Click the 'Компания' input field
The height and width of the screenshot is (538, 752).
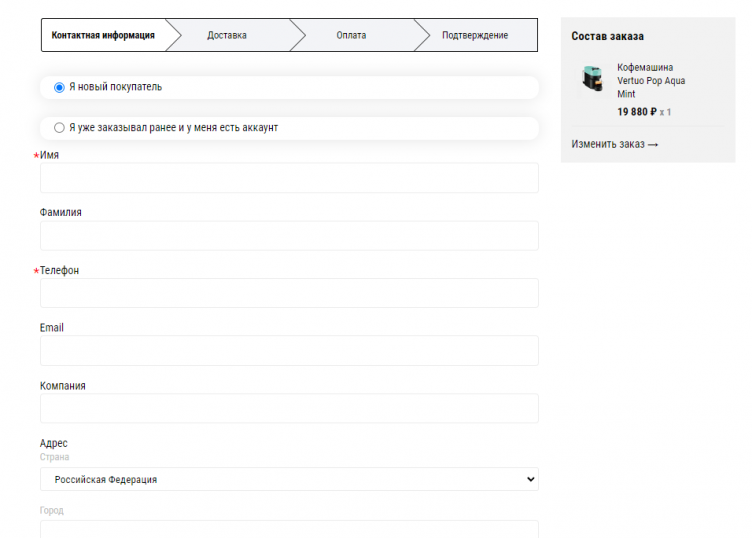289,408
